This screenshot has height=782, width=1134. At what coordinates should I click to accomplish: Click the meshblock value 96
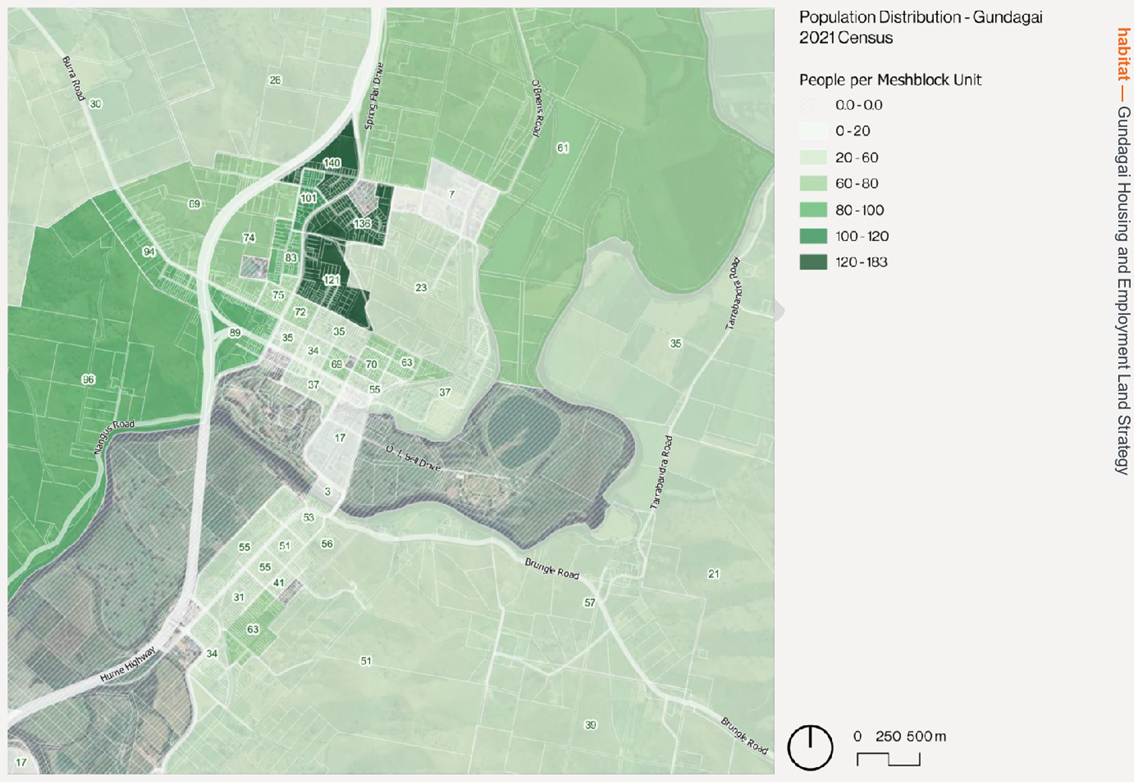point(88,379)
